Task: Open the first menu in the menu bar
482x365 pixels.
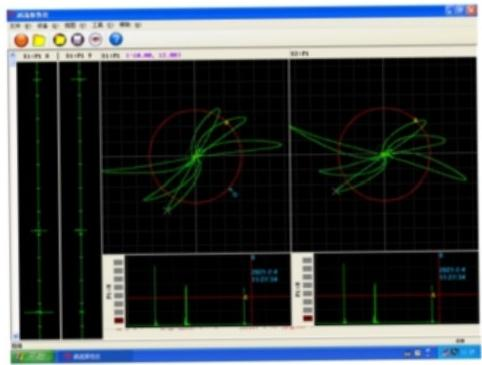Action: coord(20,26)
